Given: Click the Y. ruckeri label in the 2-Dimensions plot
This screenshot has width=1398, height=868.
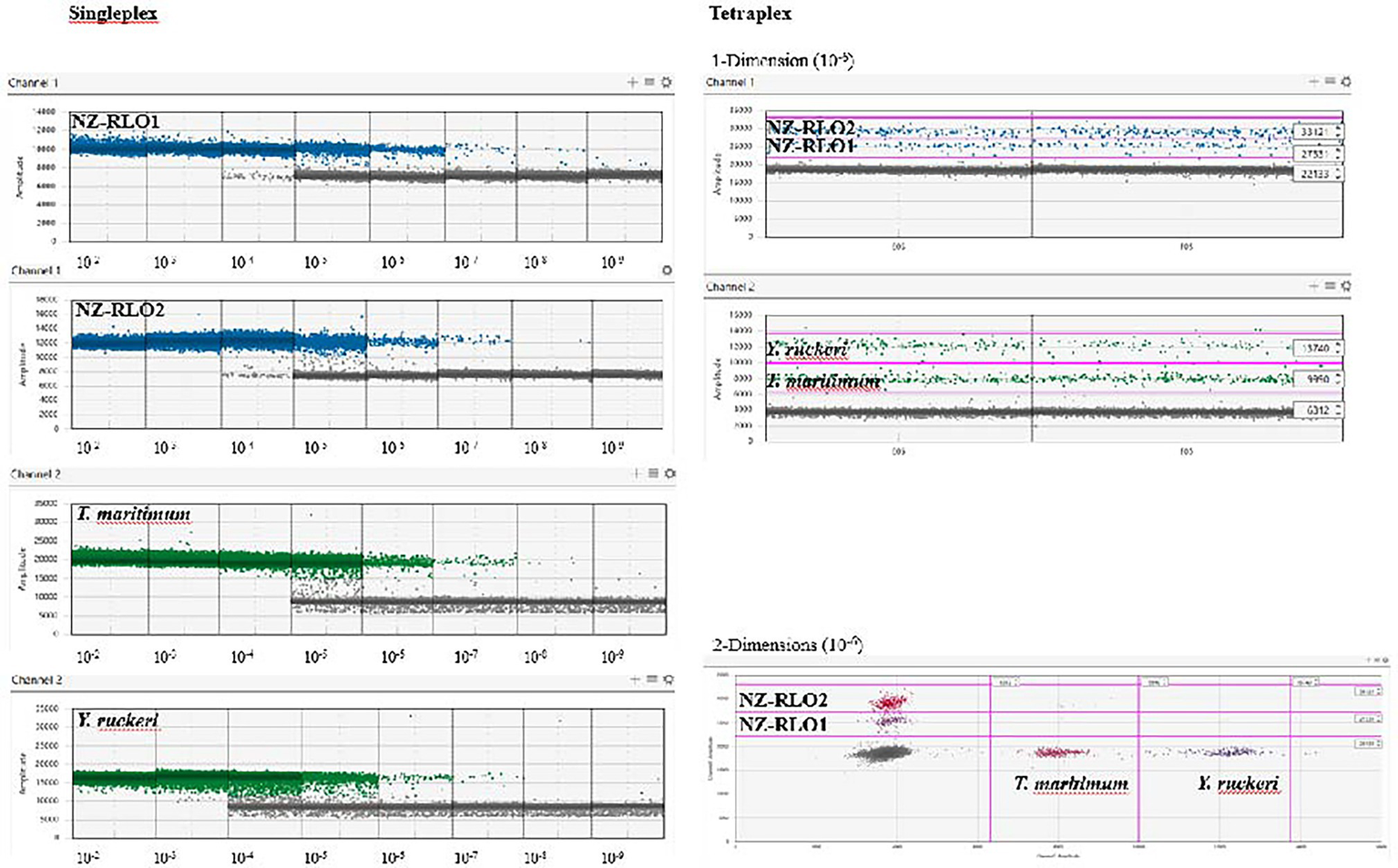Looking at the screenshot, I should (1240, 782).
